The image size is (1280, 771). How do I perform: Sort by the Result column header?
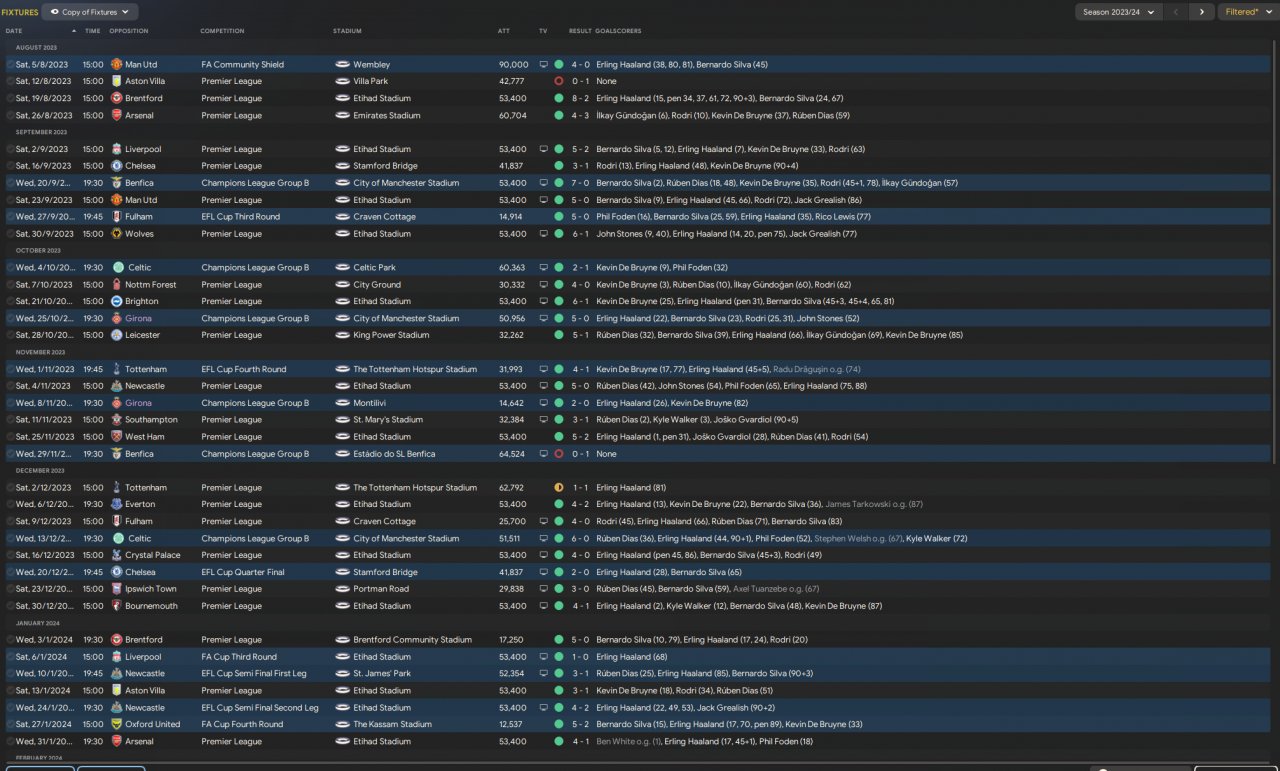(x=580, y=31)
